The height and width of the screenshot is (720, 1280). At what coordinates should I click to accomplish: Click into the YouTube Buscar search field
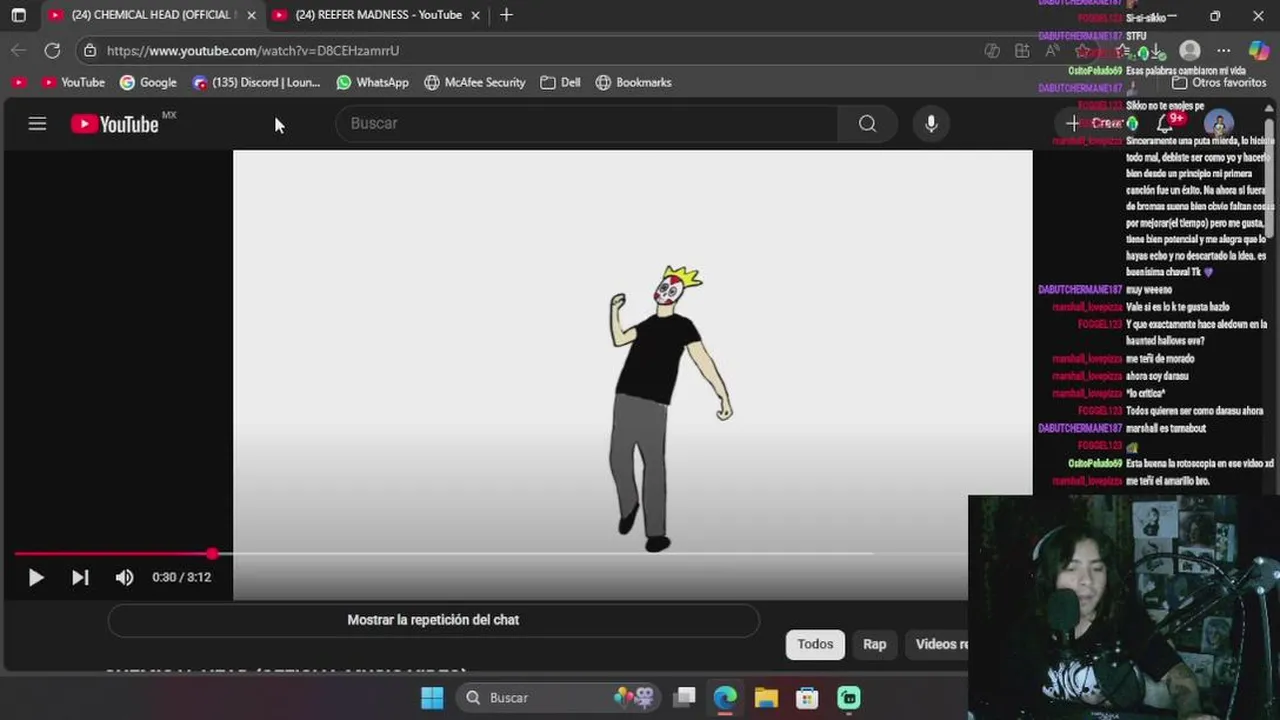coord(586,123)
